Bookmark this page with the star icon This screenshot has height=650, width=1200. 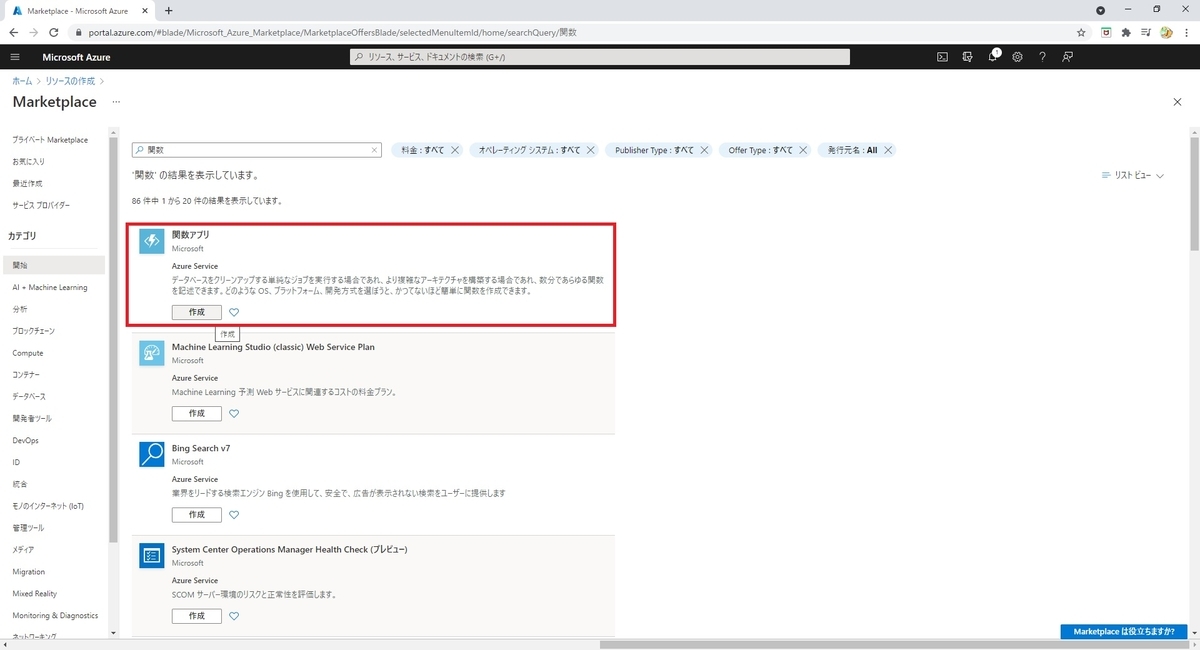pos(1081,32)
